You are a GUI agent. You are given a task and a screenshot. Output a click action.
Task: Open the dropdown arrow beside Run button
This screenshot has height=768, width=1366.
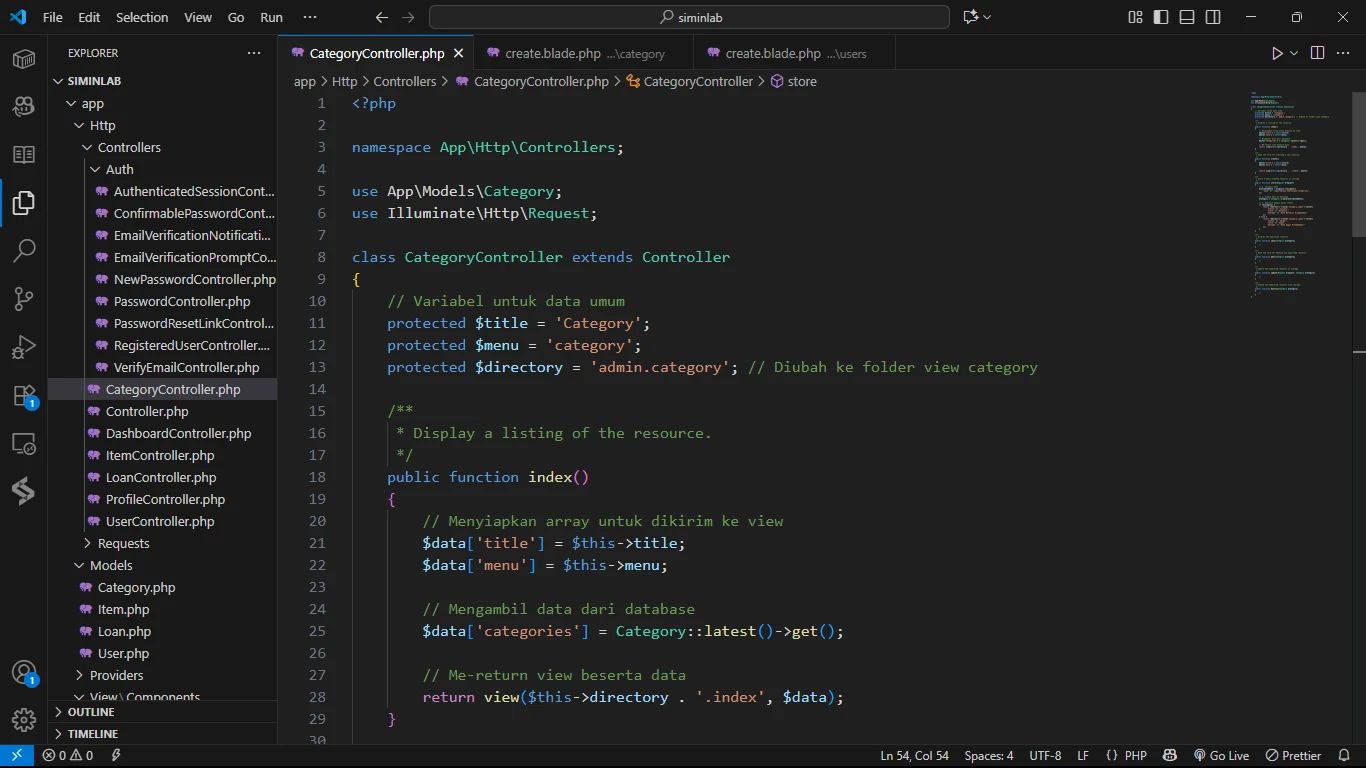[x=1294, y=53]
